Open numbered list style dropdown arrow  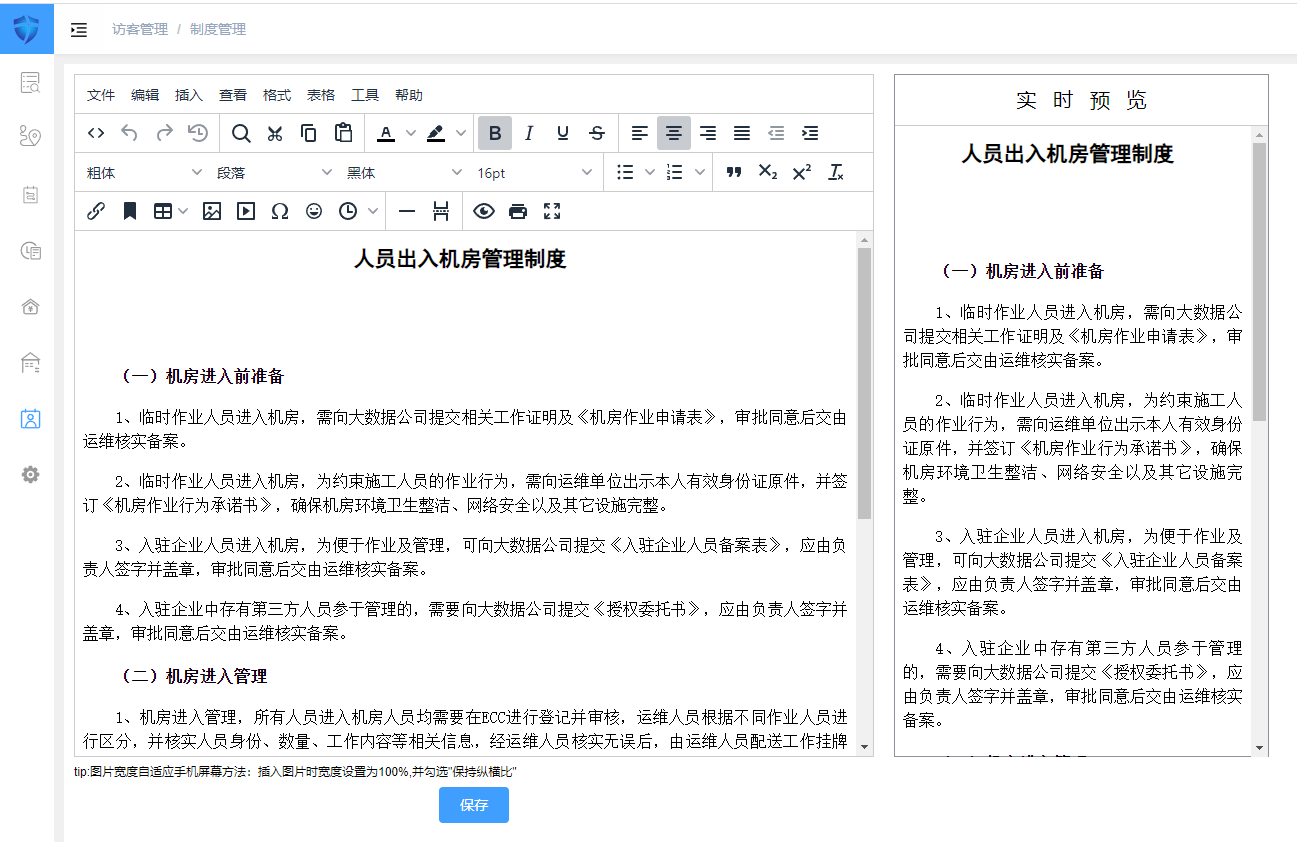click(x=699, y=173)
